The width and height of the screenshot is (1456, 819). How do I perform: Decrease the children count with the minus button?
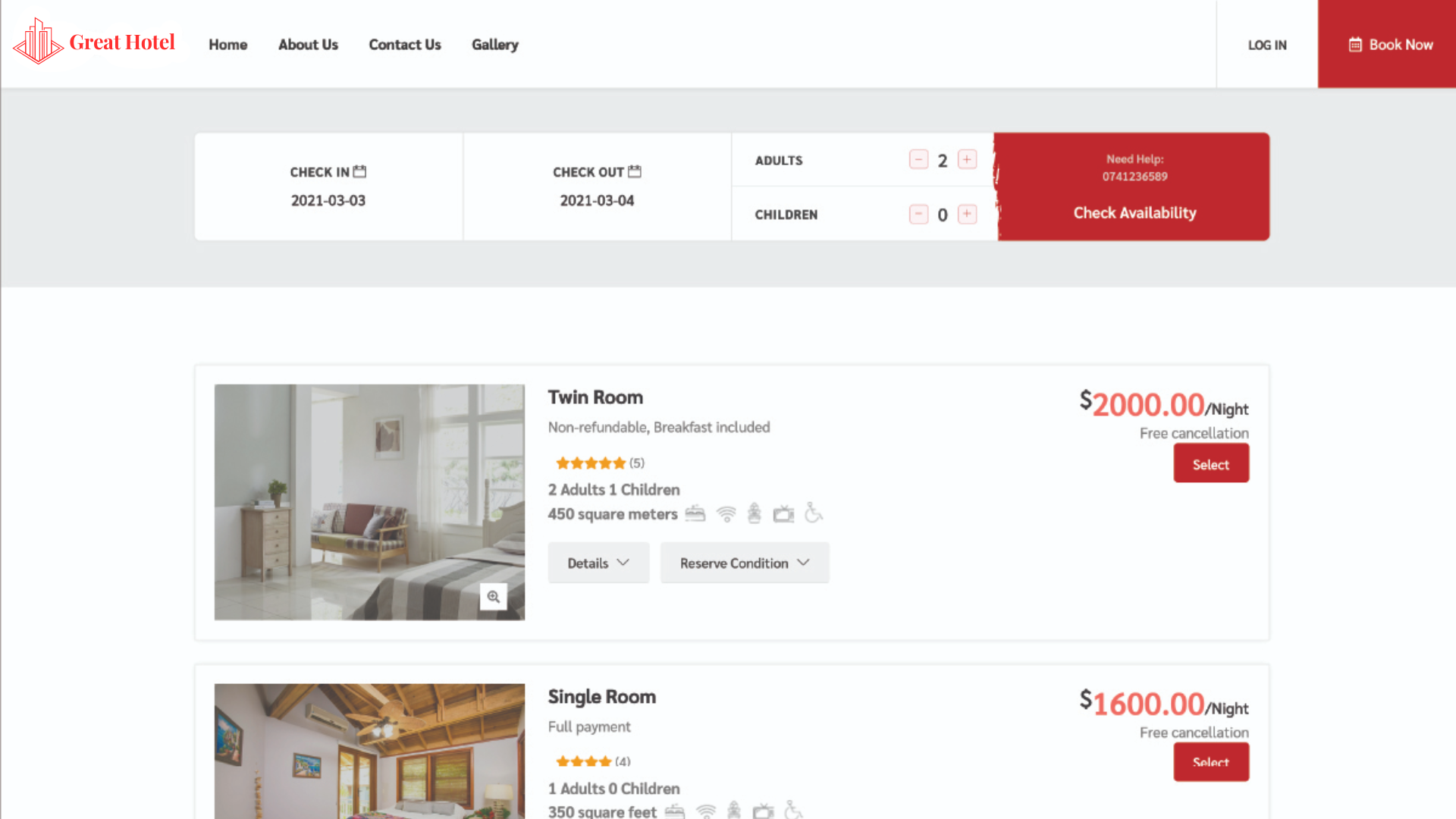918,214
